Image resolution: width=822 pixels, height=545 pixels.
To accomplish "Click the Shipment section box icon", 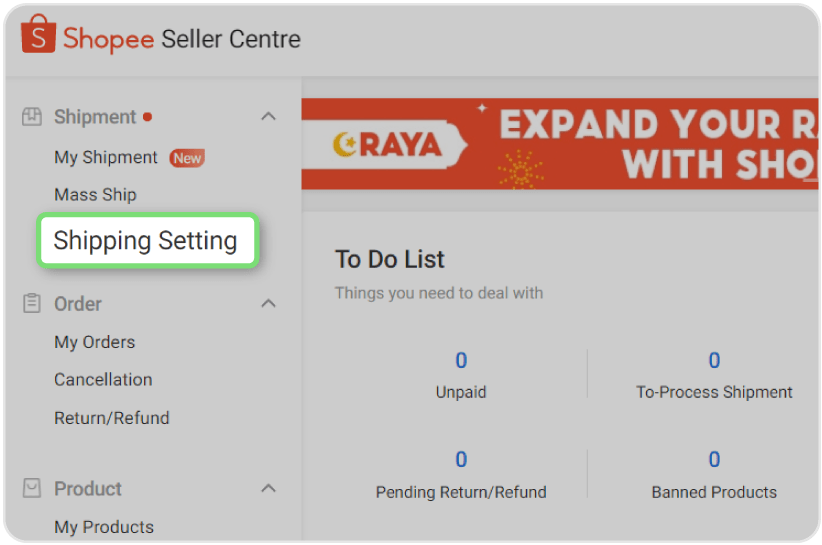I will [x=32, y=117].
